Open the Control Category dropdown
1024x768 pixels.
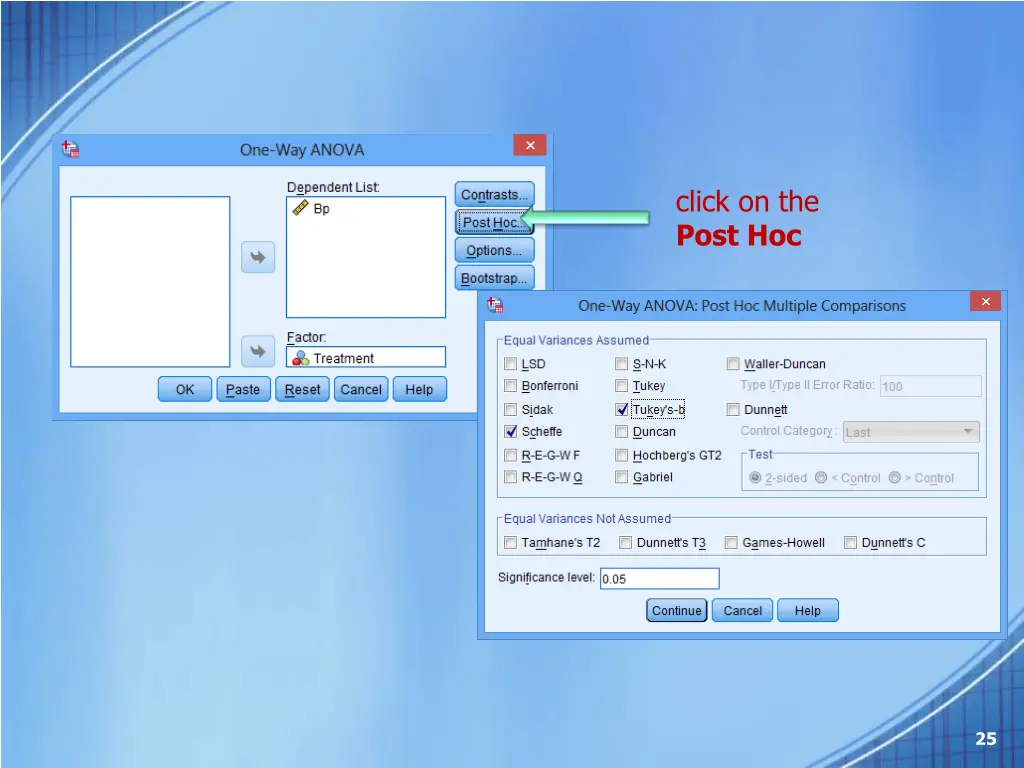pyautogui.click(x=911, y=432)
